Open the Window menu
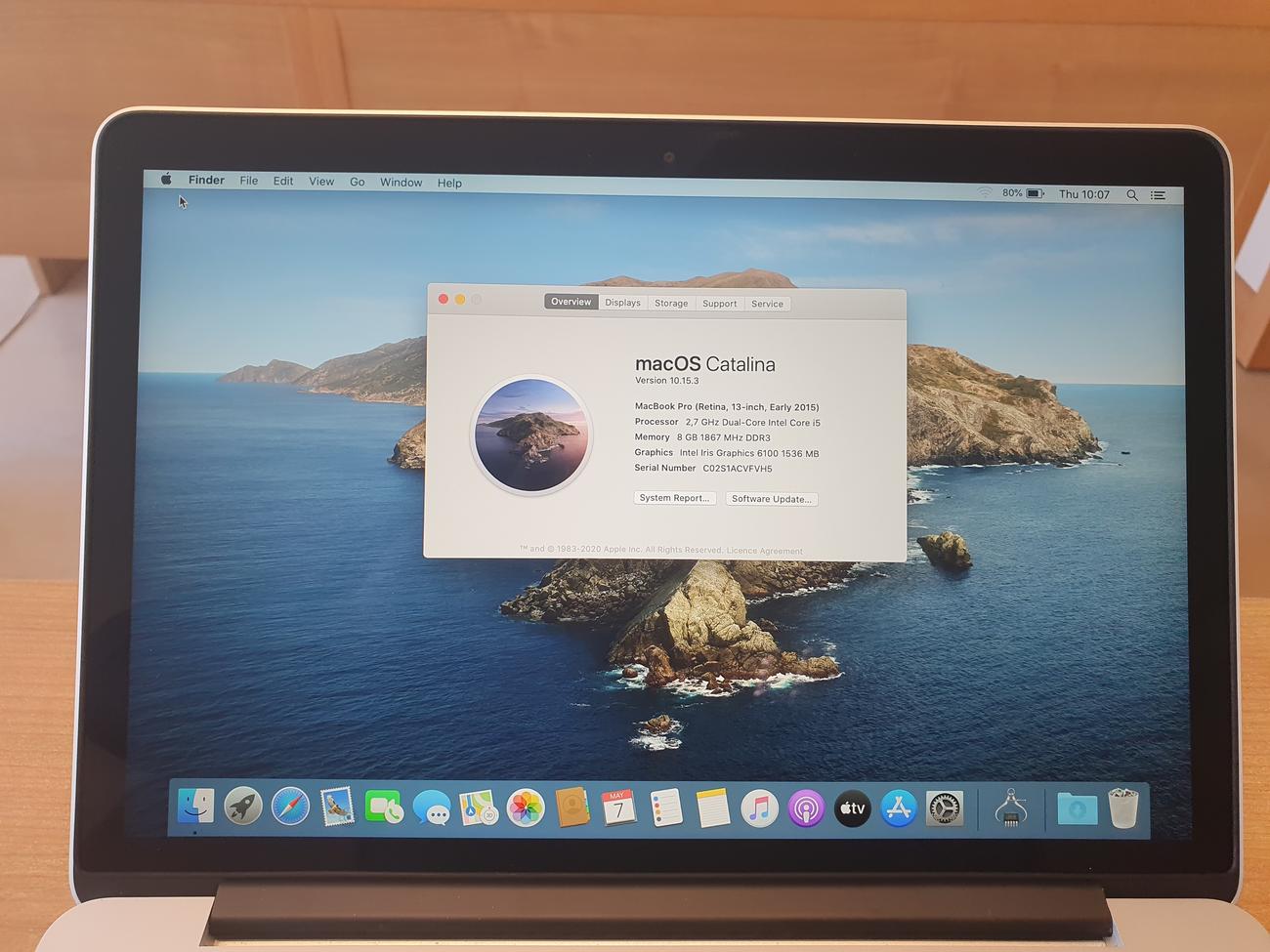 [401, 183]
